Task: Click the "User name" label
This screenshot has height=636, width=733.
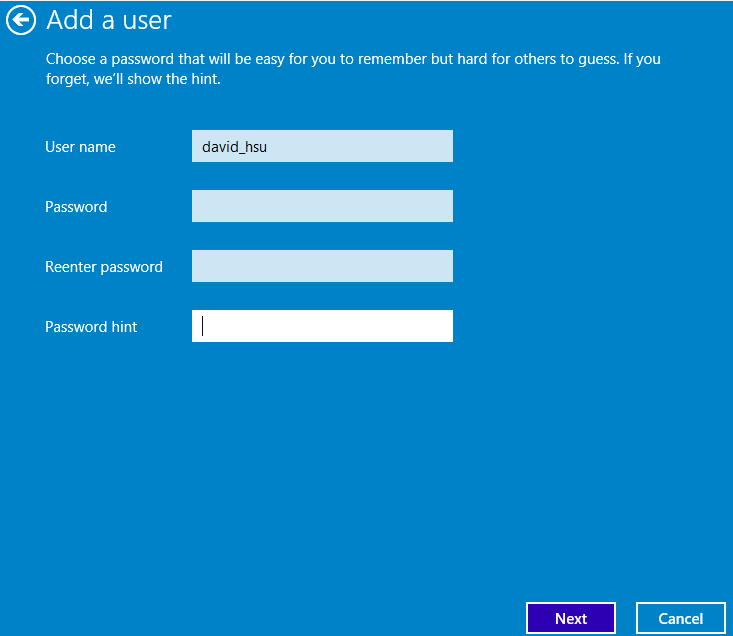Action: (80, 147)
